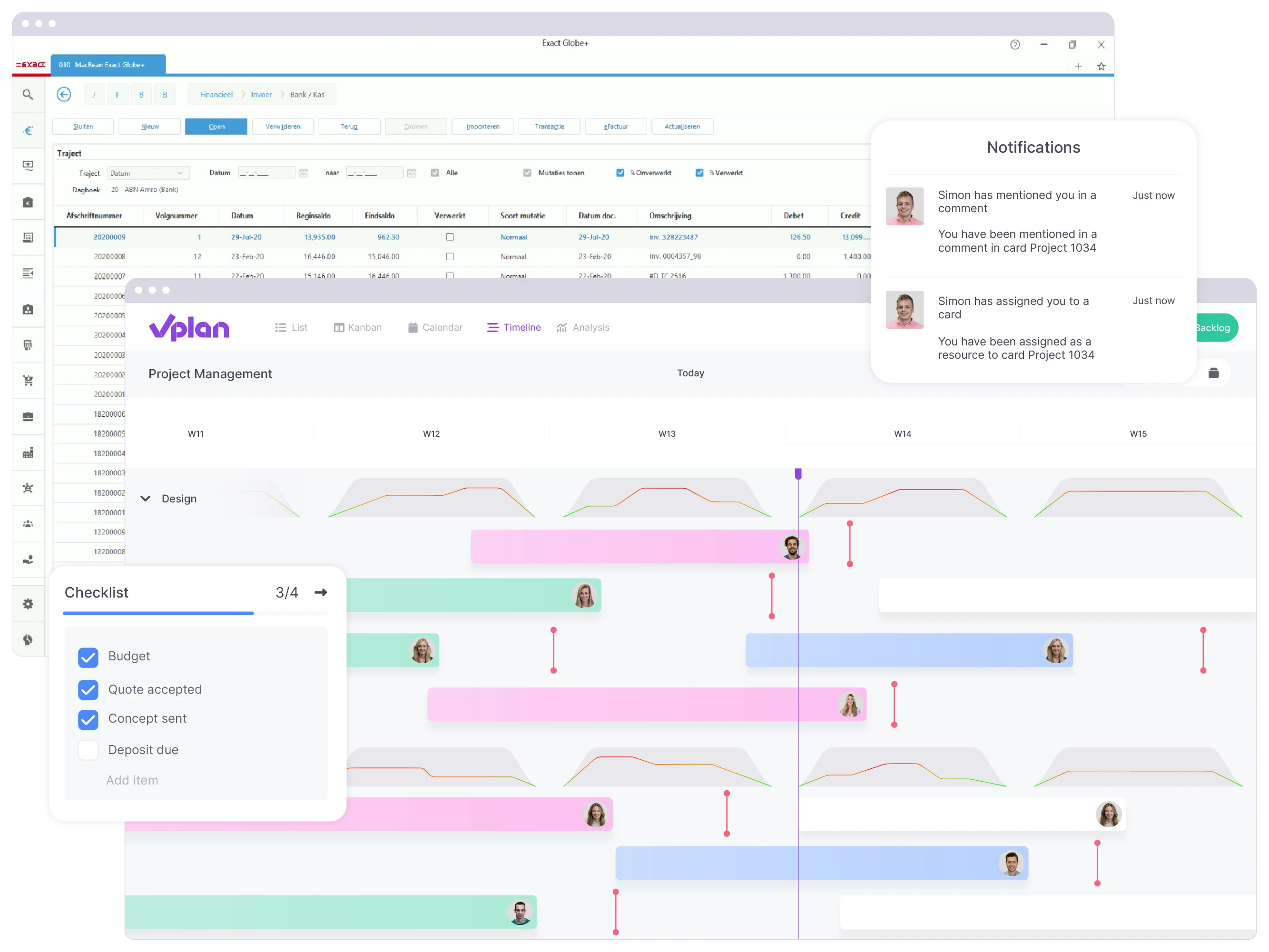Expand the Design section in the timeline
Screen dimensions: 1269x952
pos(147,498)
